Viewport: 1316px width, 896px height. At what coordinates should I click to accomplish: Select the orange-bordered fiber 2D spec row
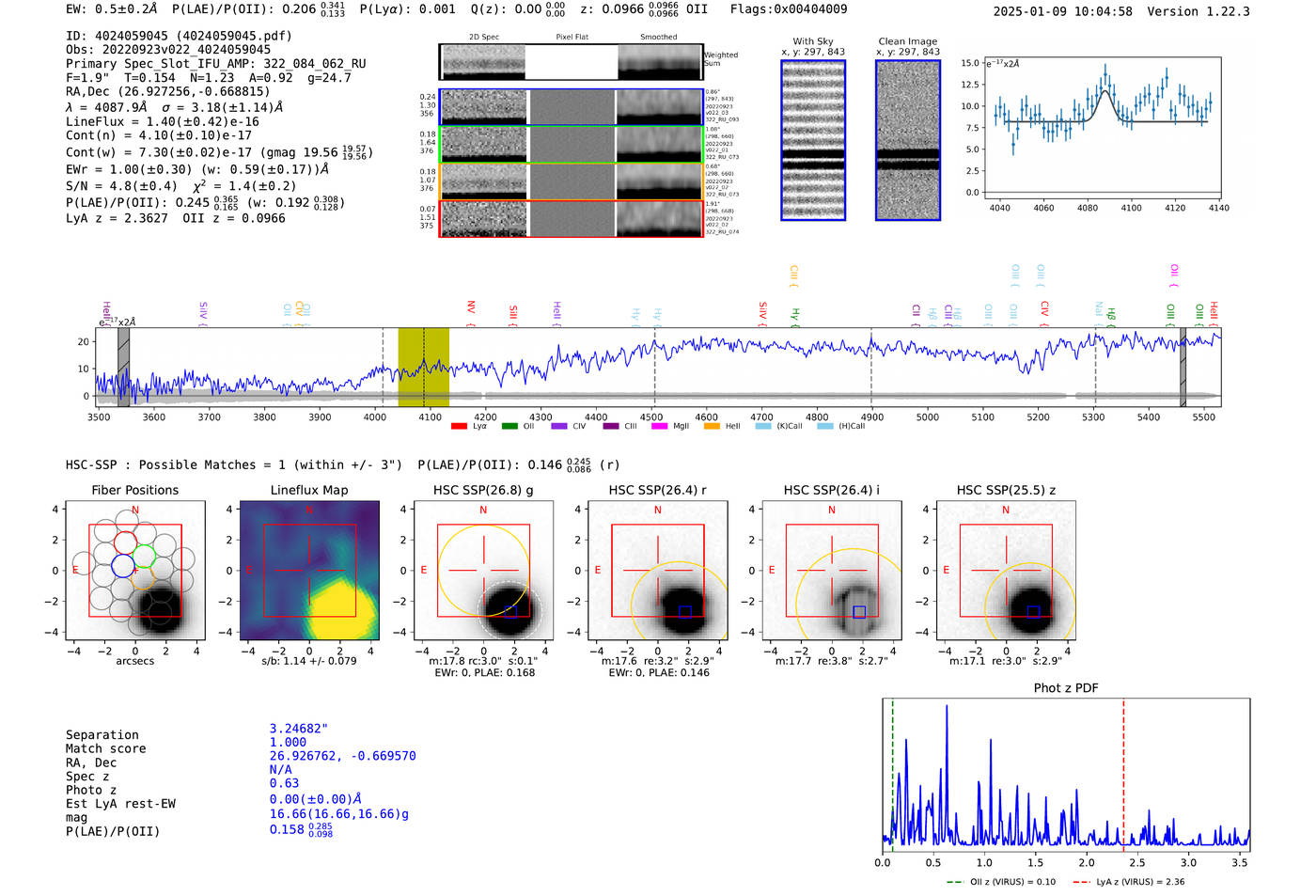click(x=572, y=181)
